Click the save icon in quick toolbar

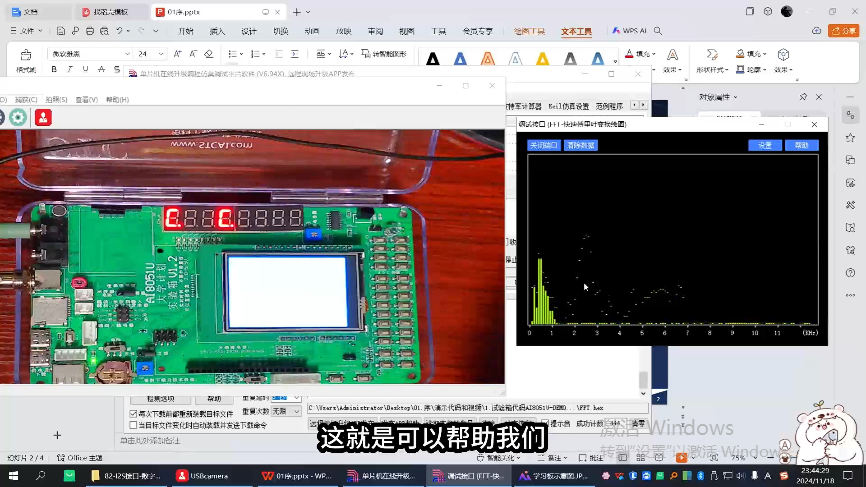tap(61, 31)
